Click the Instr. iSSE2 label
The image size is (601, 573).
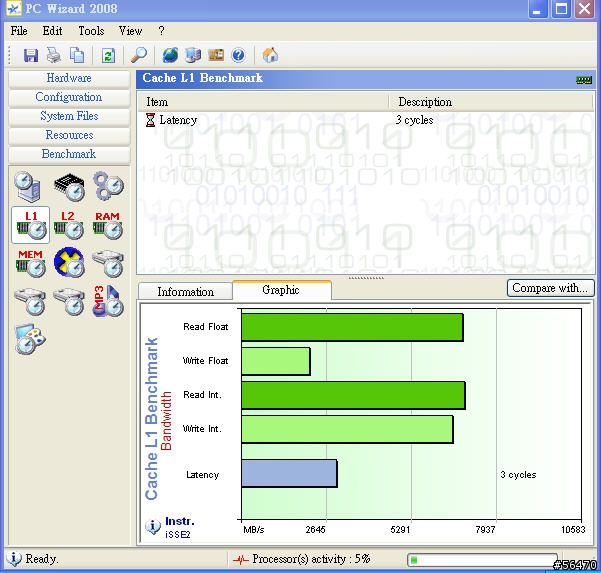(x=179, y=527)
